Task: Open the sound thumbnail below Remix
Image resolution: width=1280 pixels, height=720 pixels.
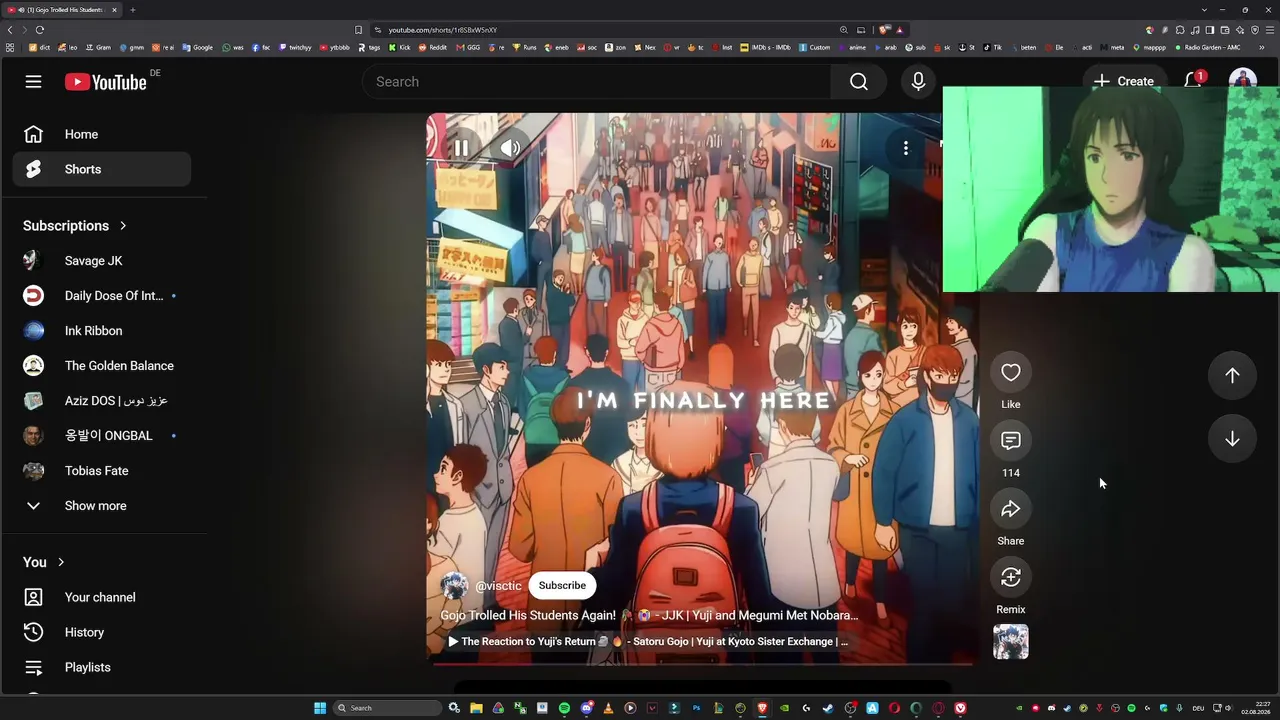Action: pos(1011,642)
